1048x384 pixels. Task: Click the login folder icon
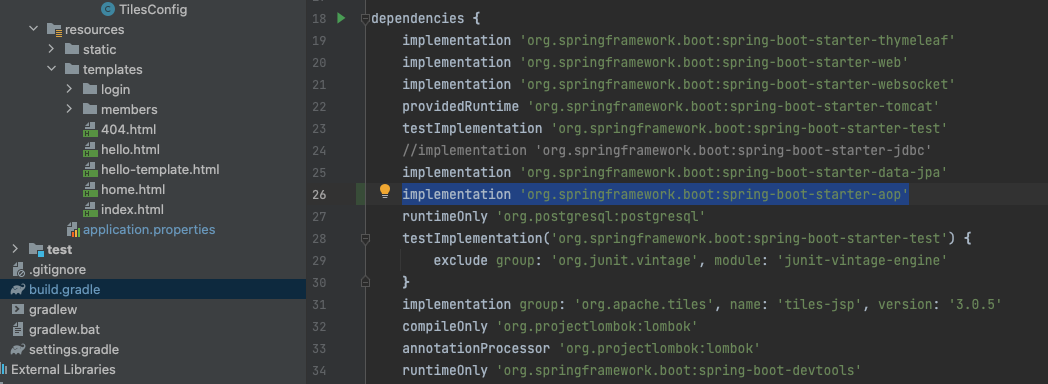[x=90, y=89]
